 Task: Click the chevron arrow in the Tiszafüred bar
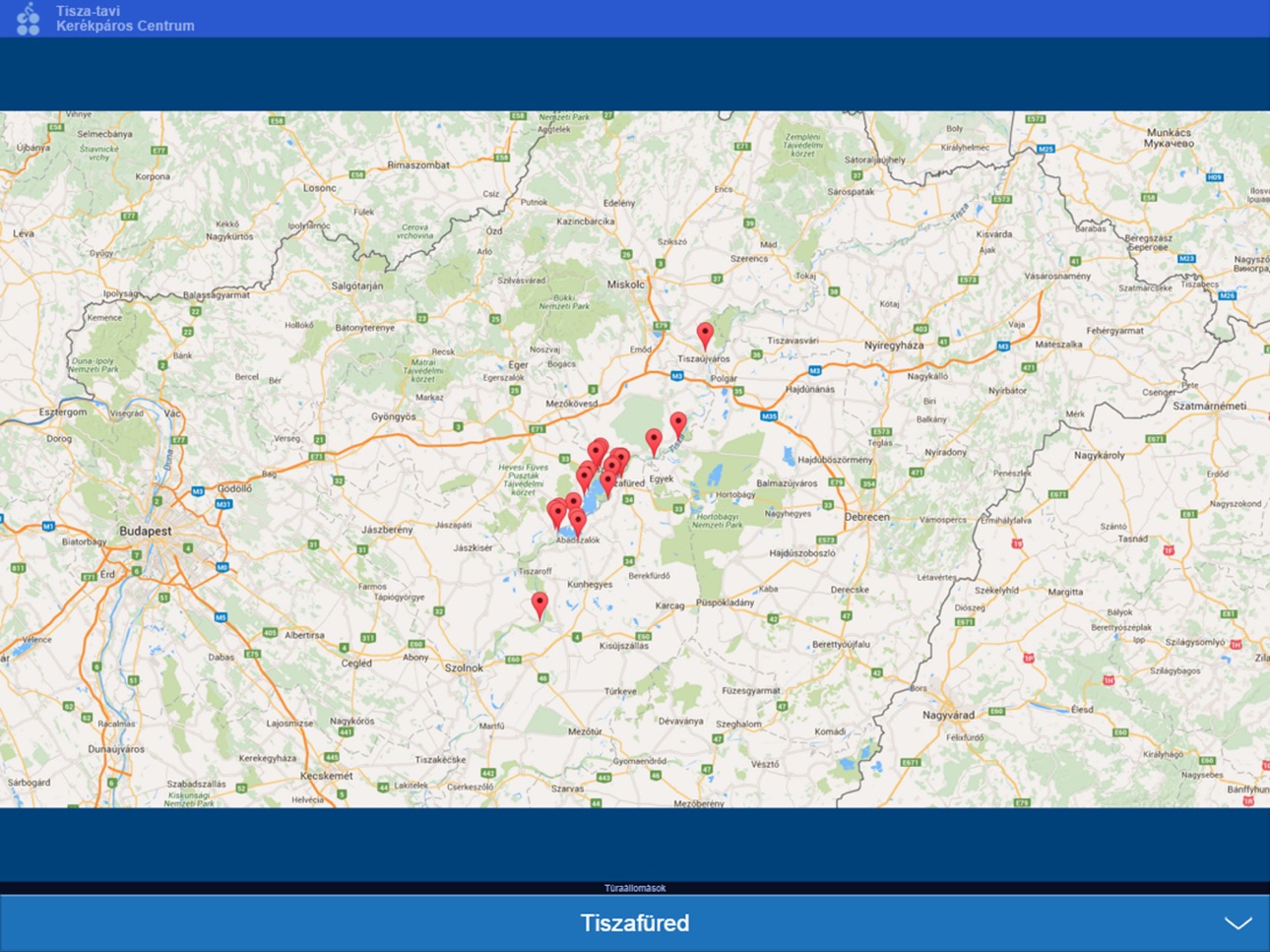coord(1238,923)
